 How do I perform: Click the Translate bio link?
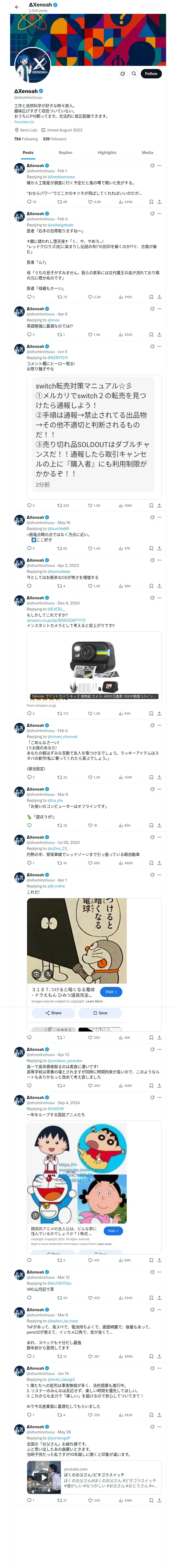point(24,122)
